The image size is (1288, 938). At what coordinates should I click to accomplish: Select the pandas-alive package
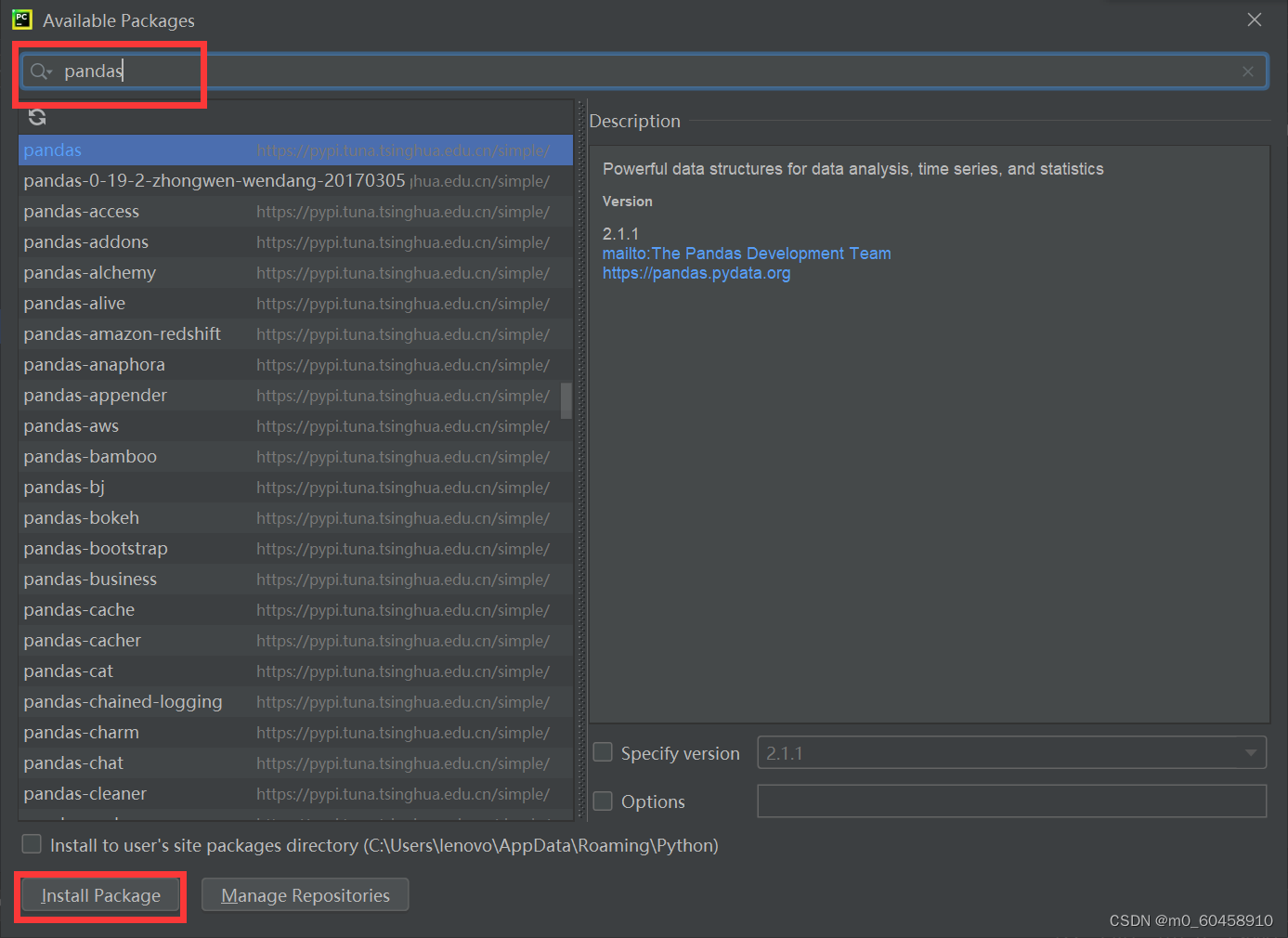(x=295, y=304)
